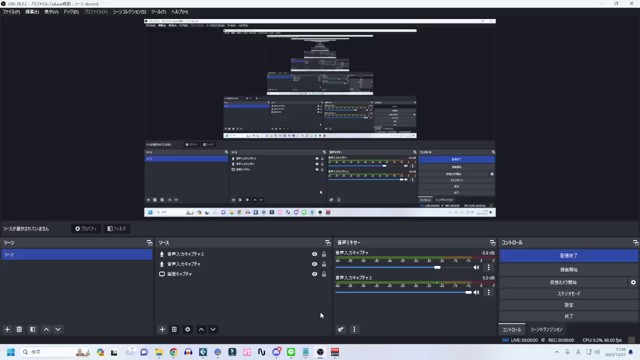Open source properties gear in sources toolbar
Screen dimensions: 640x360
187,329
